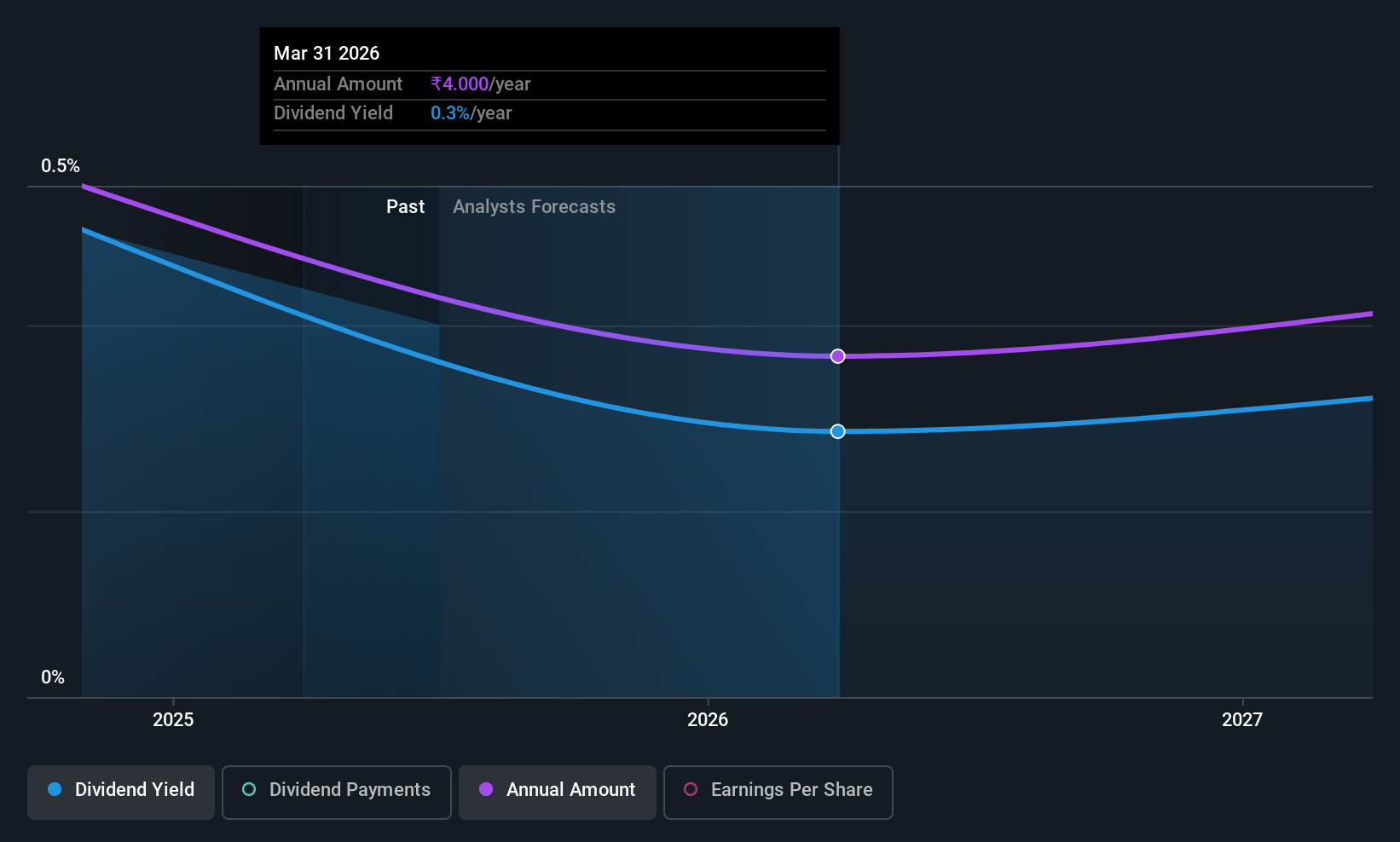Click the 2027 x-axis label
1400x842 pixels.
pos(1242,719)
